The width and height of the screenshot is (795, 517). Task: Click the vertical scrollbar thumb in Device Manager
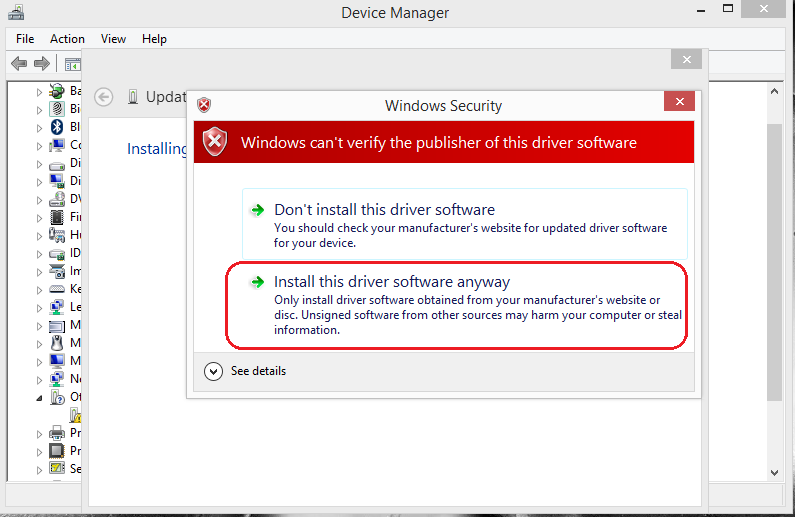coord(774,263)
